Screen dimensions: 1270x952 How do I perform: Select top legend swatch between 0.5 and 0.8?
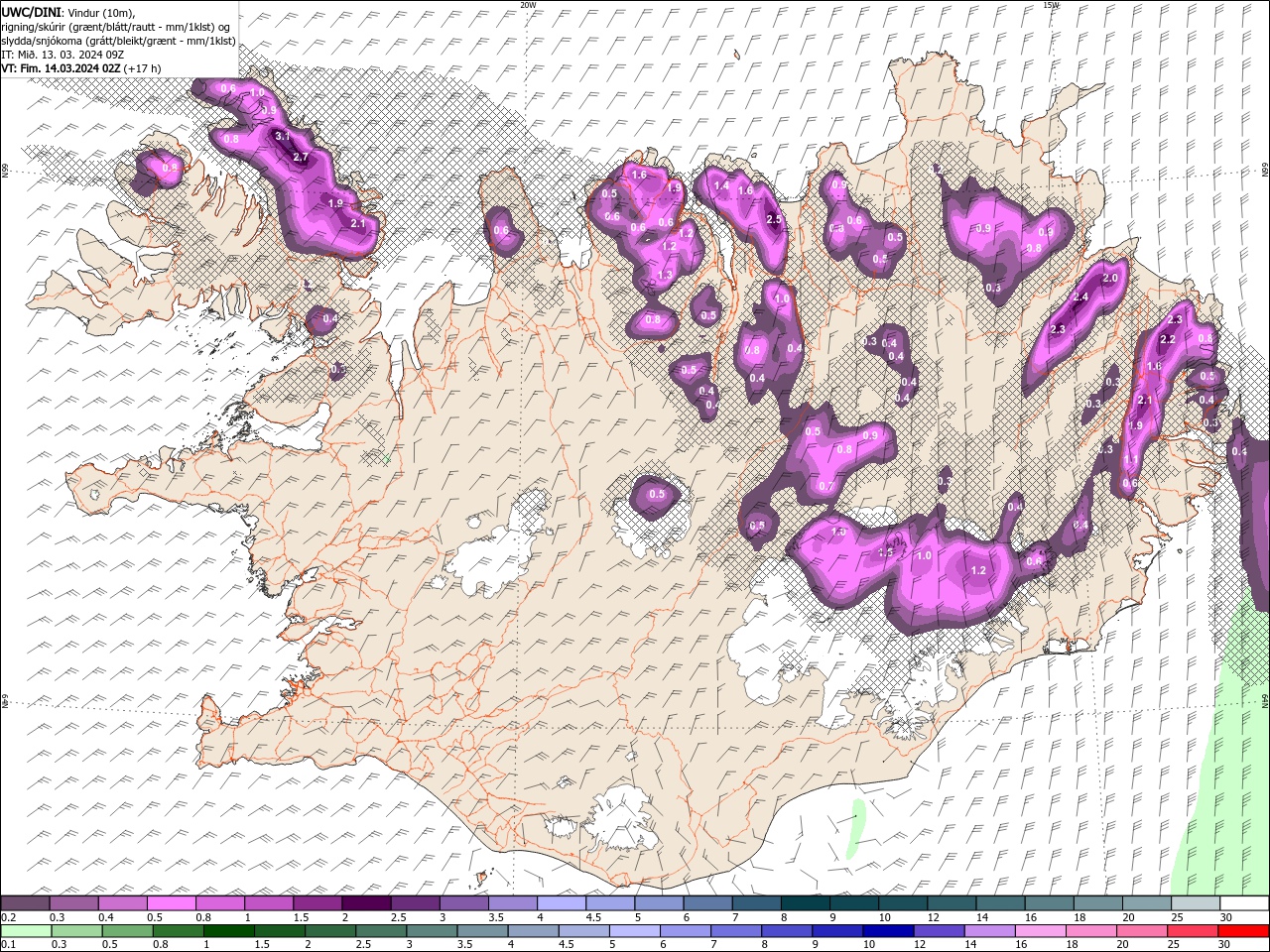pos(171,903)
